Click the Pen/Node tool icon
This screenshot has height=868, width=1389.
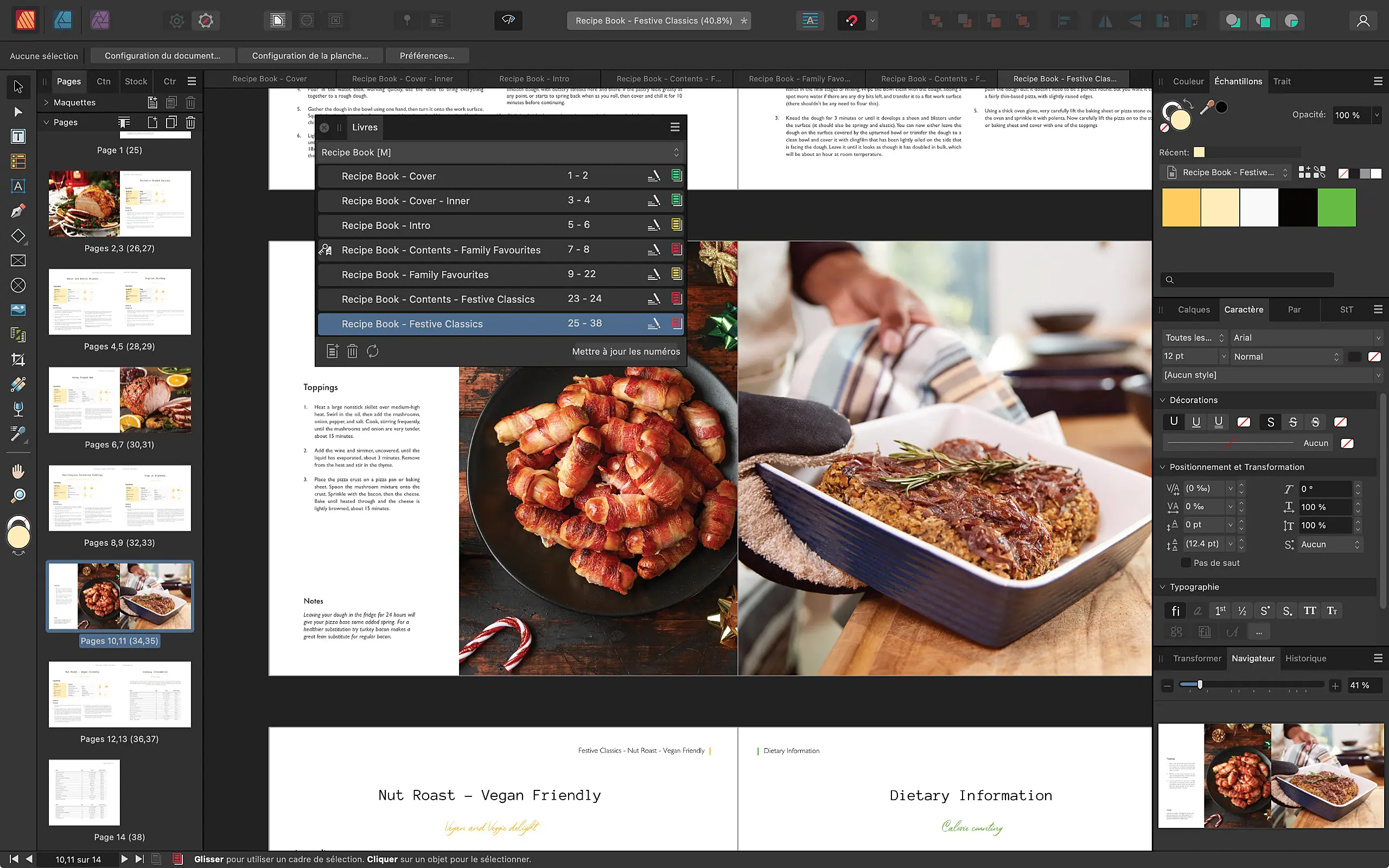17,211
